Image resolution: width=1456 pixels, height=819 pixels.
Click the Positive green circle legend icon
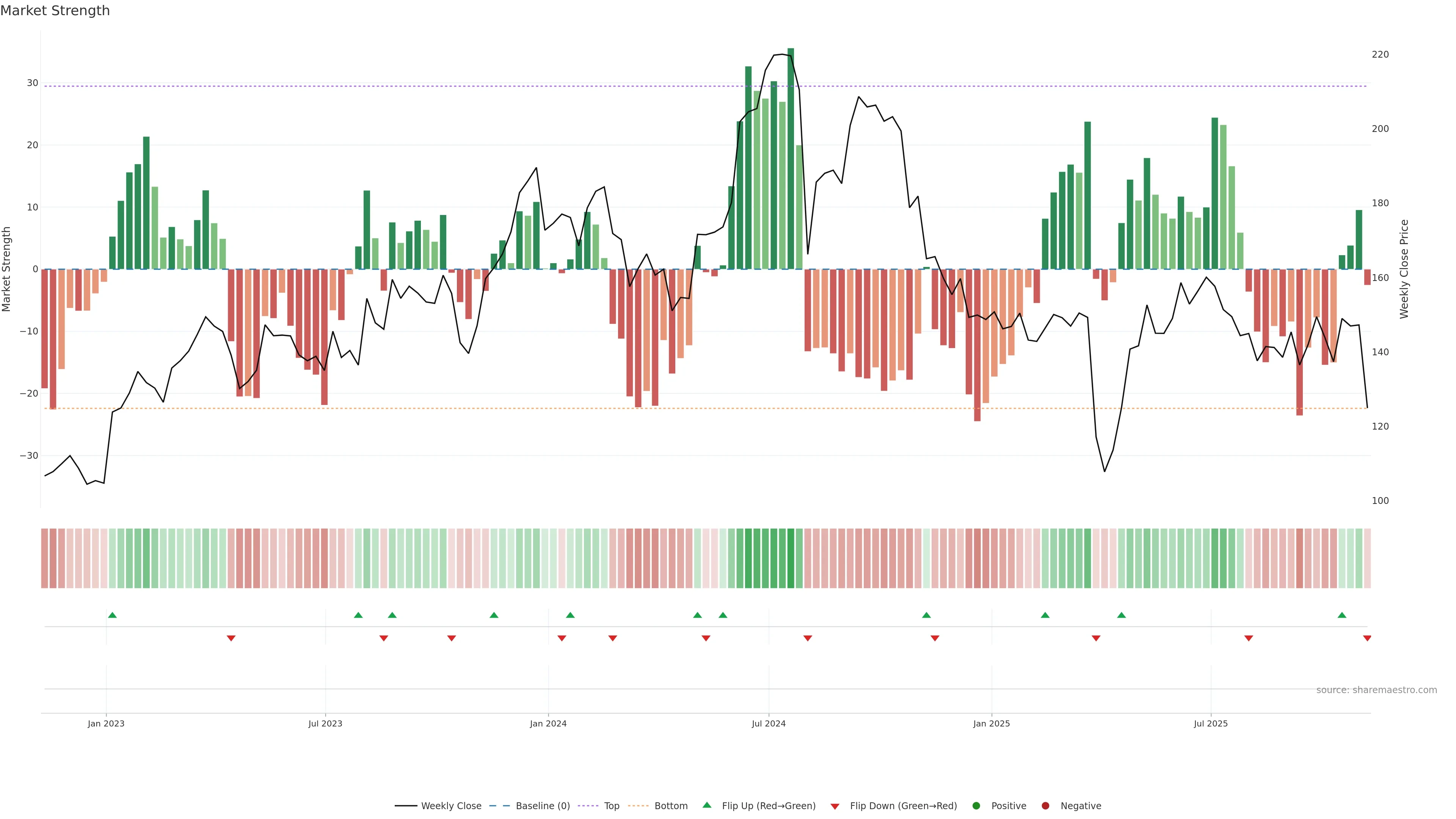coord(976,806)
